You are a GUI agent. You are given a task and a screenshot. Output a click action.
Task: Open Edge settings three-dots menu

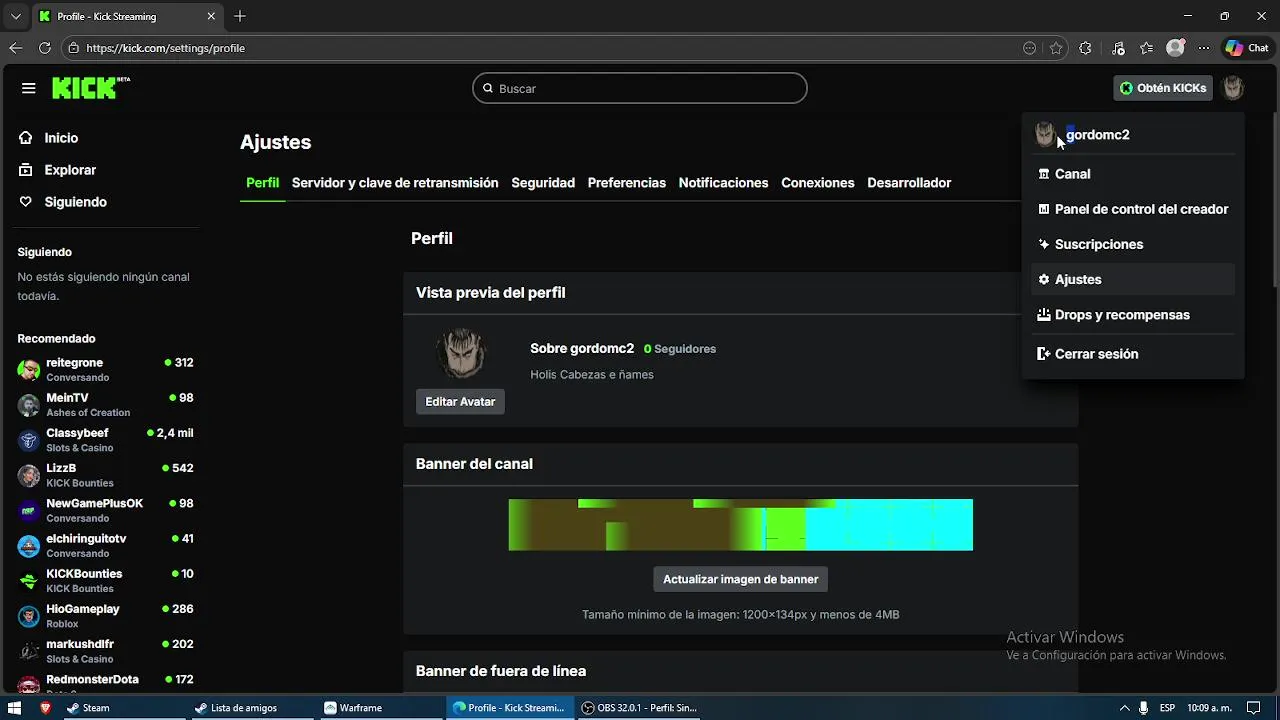tap(1204, 48)
